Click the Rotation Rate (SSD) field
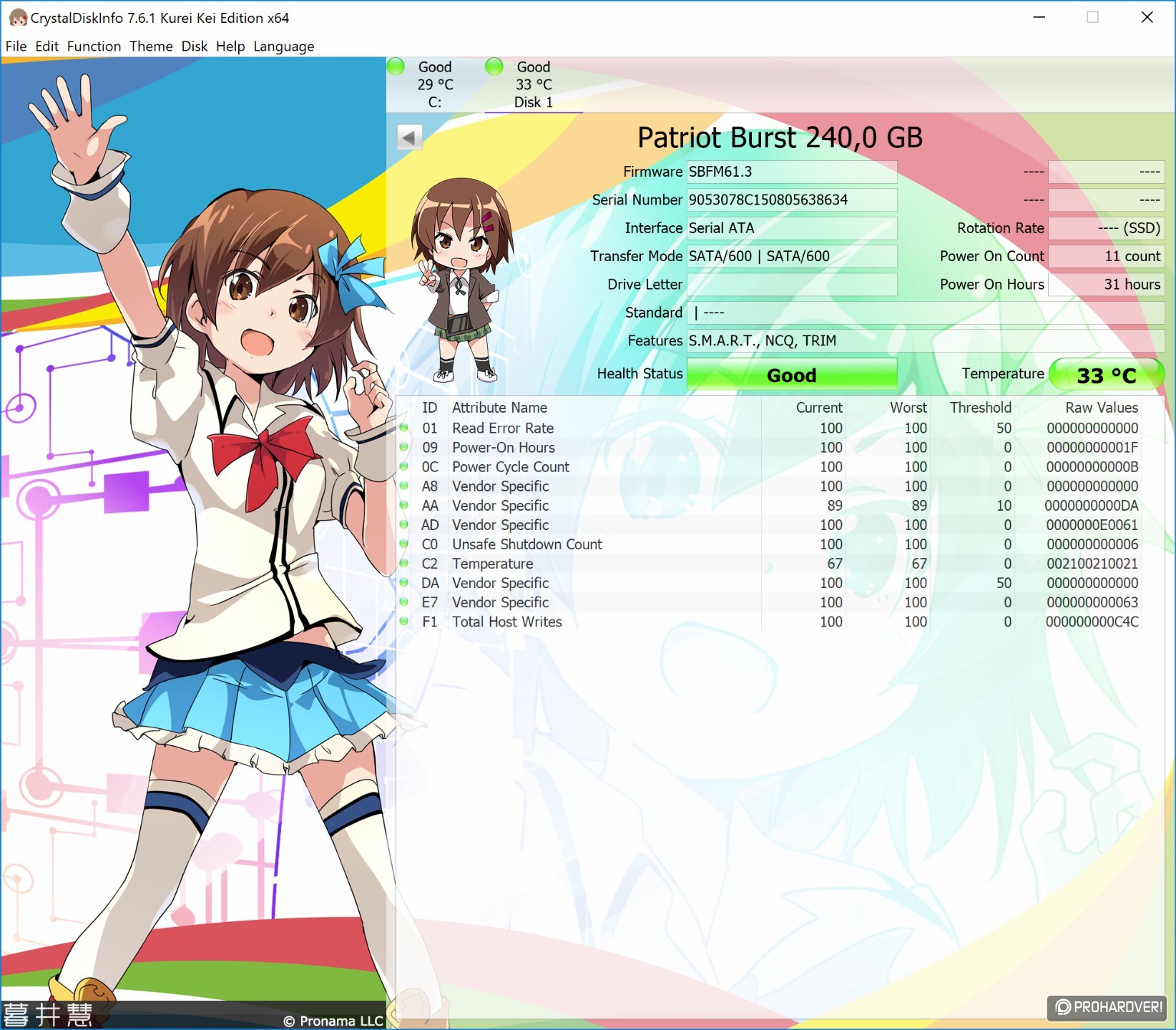 1107,228
